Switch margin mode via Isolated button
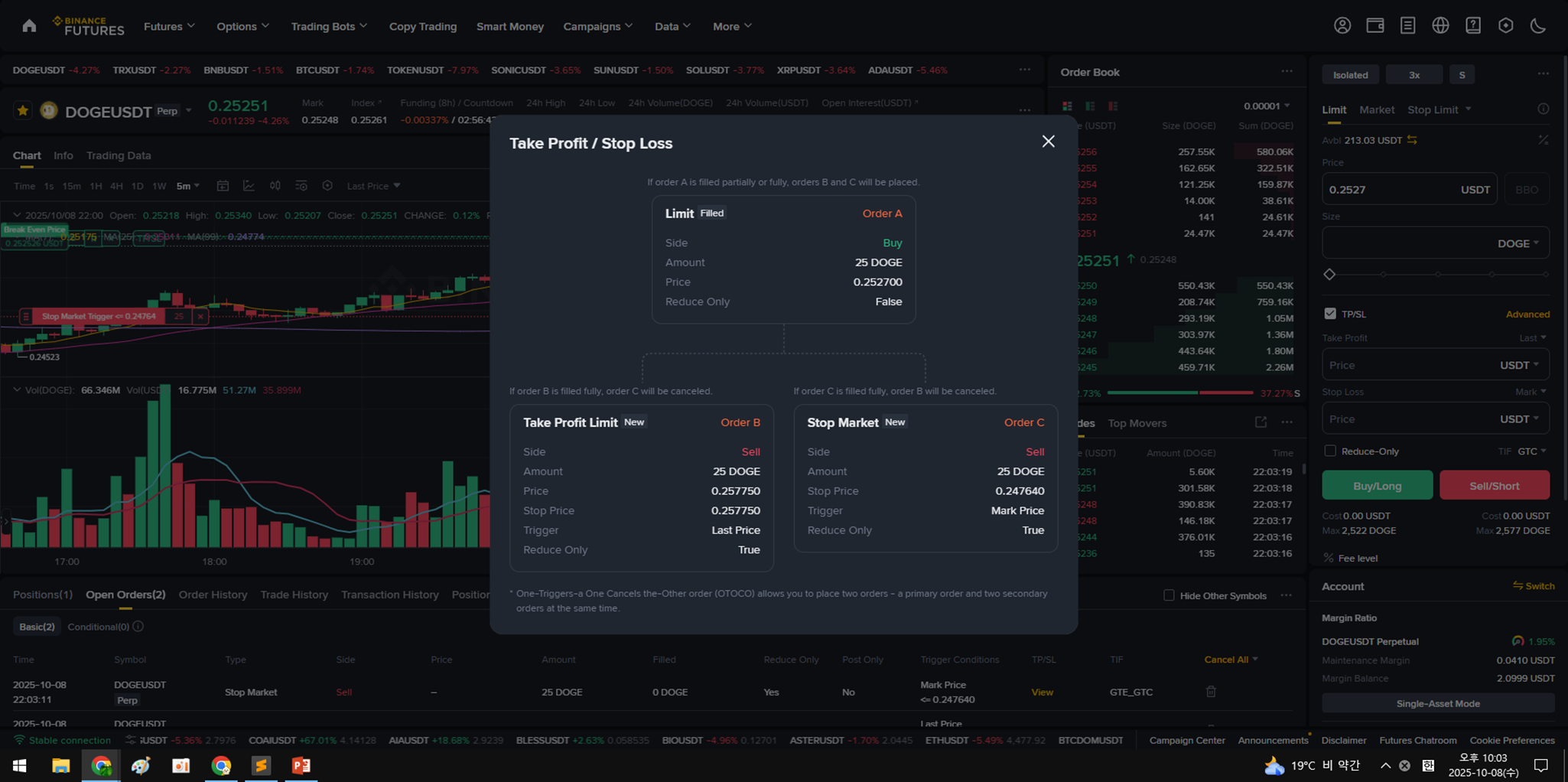The width and height of the screenshot is (1568, 782). 1350,75
